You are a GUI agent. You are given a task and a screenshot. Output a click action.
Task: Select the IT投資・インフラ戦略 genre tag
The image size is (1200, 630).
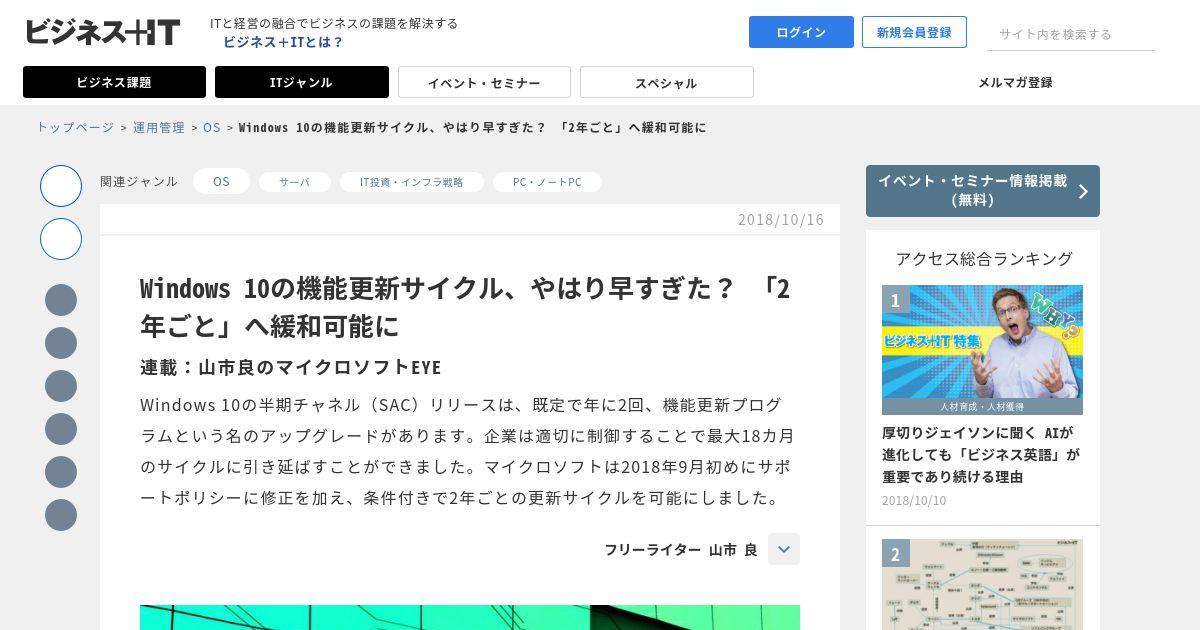coord(412,182)
